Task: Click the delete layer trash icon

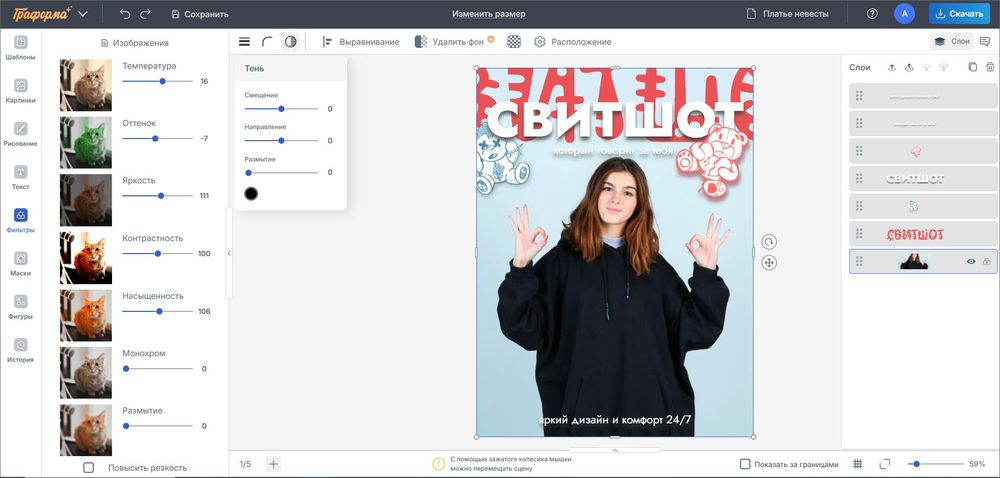Action: click(990, 67)
